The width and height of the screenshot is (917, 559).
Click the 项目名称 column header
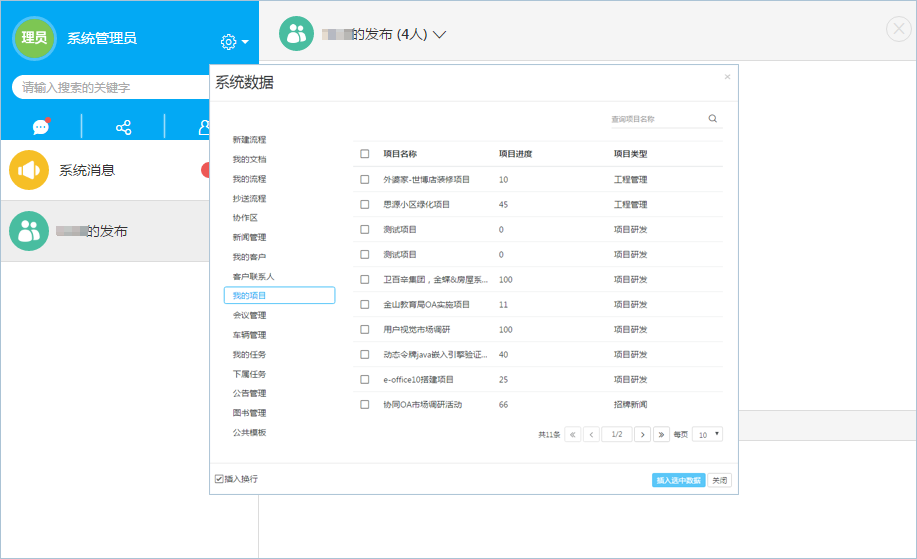tap(400, 154)
